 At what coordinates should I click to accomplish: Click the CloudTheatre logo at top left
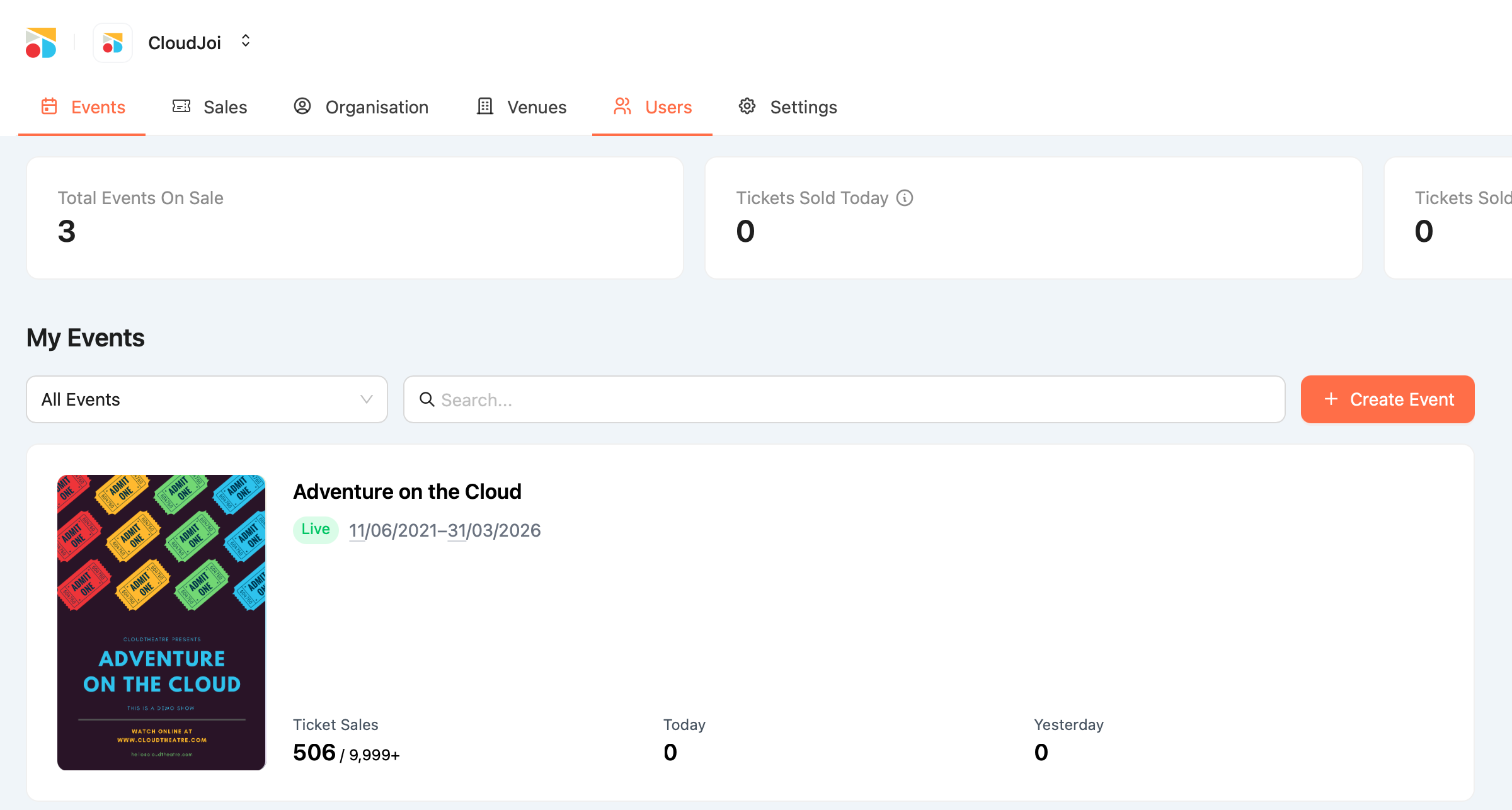41,43
